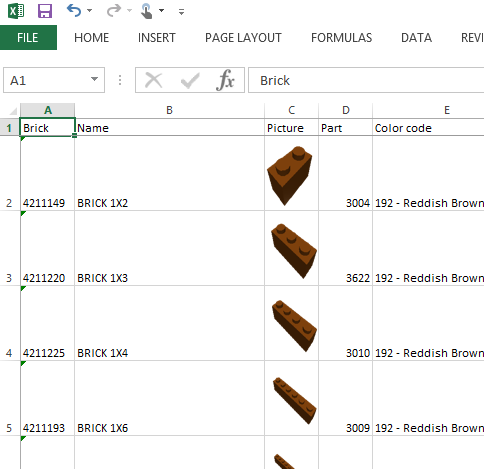The image size is (484, 469).
Task: Select Reddish Brown color cell in row 3
Action: (428, 248)
